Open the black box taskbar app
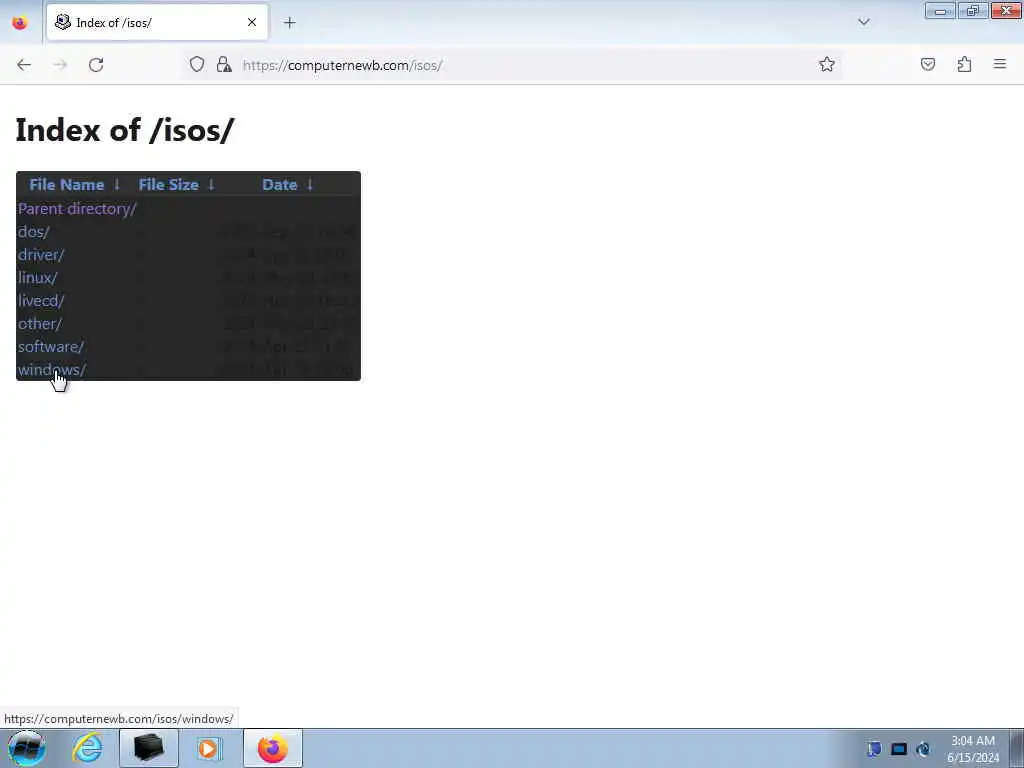Viewport: 1024px width, 768px height. (148, 748)
